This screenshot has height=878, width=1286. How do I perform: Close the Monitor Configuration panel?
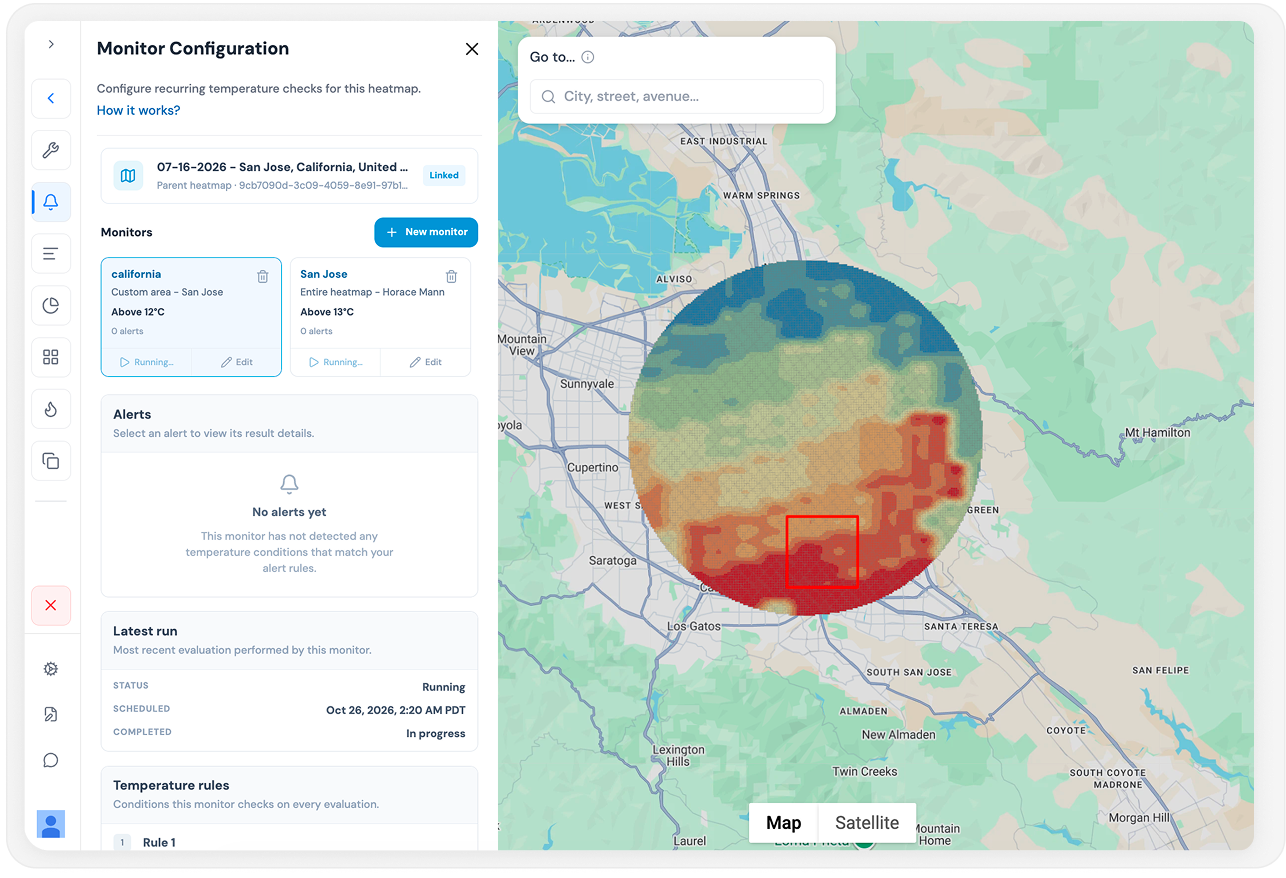point(472,49)
